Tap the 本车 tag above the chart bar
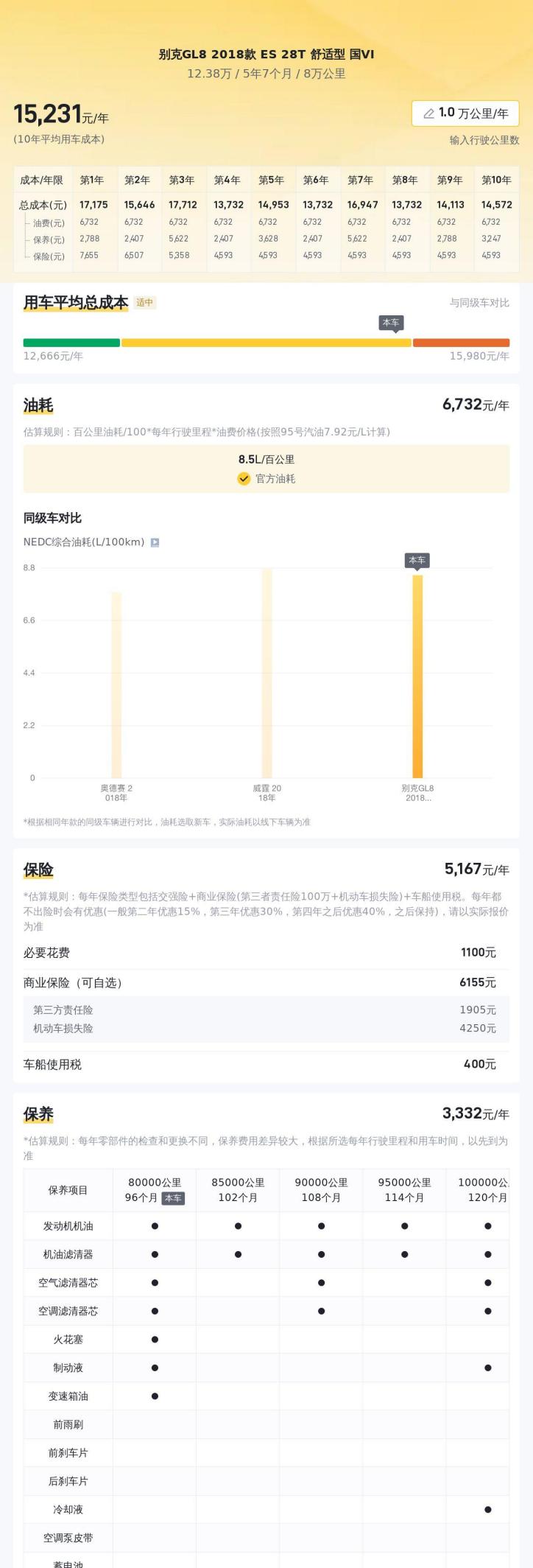 pos(417,560)
